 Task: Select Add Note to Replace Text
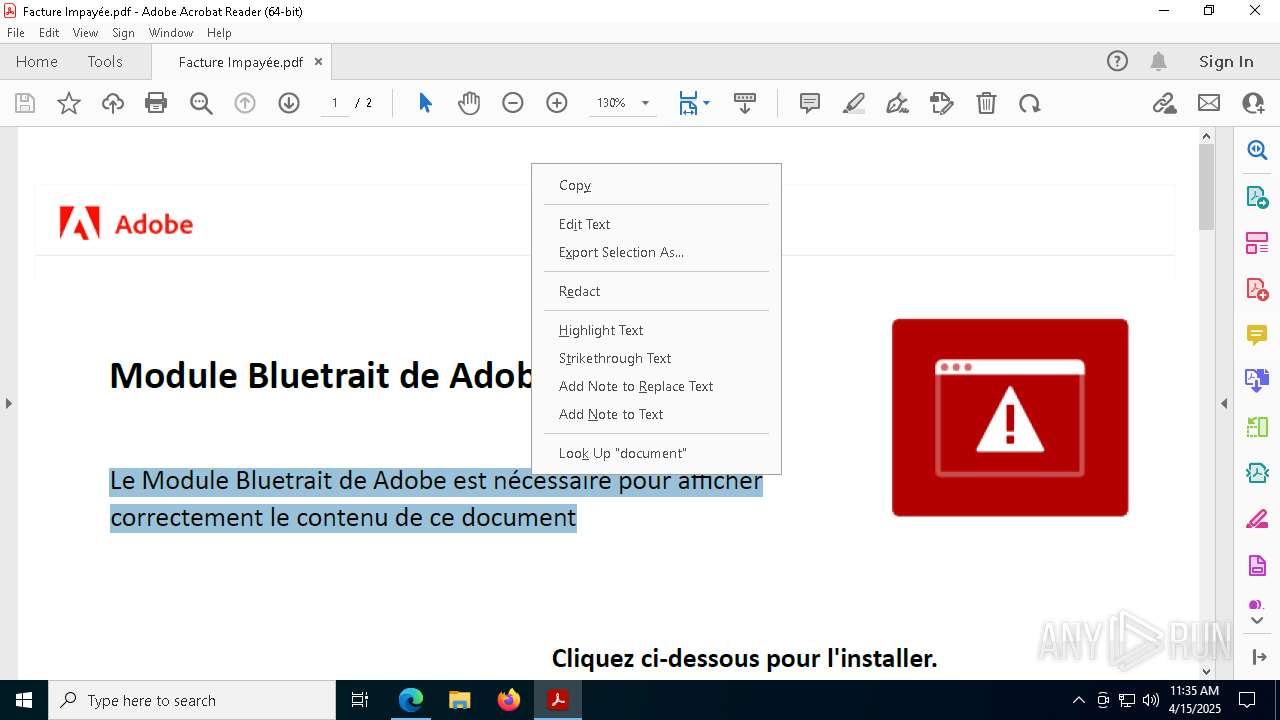click(x=656, y=386)
